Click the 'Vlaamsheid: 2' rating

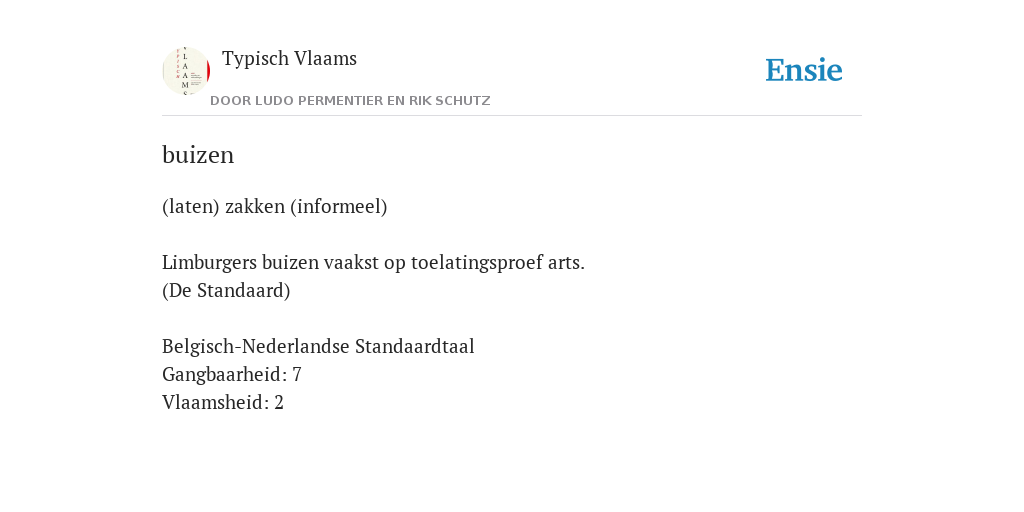223,402
